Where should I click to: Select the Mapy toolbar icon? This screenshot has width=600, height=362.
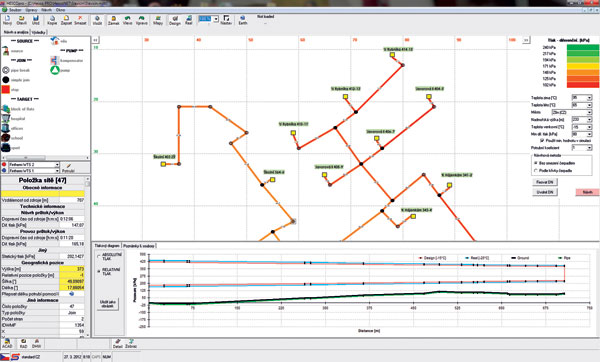[x=158, y=20]
